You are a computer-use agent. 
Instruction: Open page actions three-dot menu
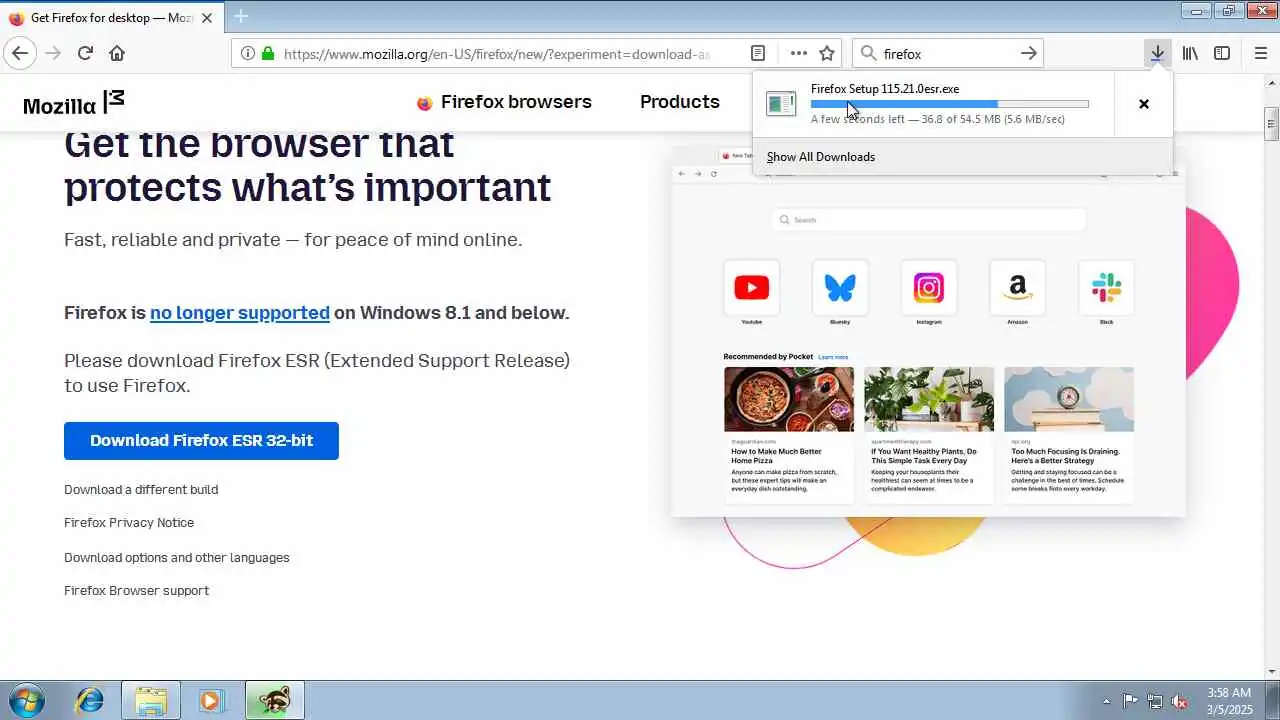798,53
